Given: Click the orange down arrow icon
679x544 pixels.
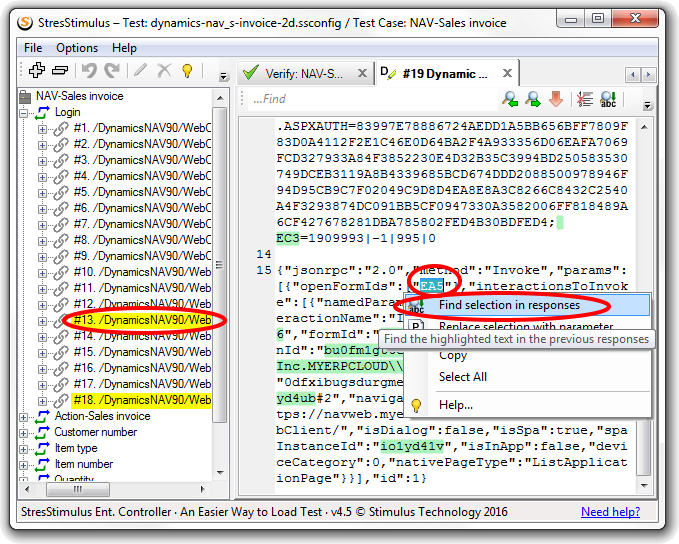Looking at the screenshot, I should (556, 99).
